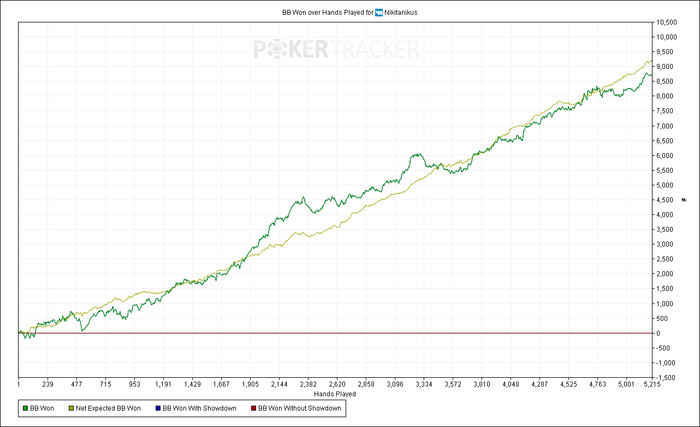Click the x-axis label 3,334
Viewport: 700px width, 427px height.
tap(424, 384)
